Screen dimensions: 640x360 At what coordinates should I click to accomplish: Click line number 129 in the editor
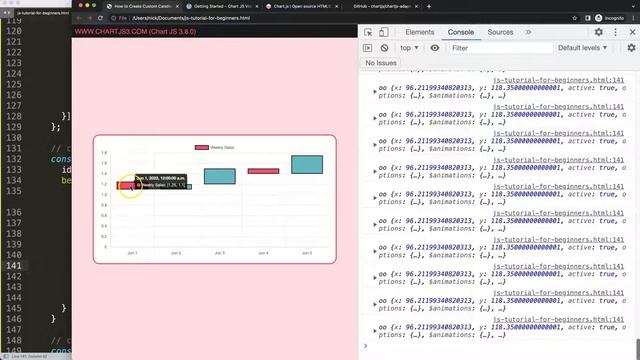[13, 127]
